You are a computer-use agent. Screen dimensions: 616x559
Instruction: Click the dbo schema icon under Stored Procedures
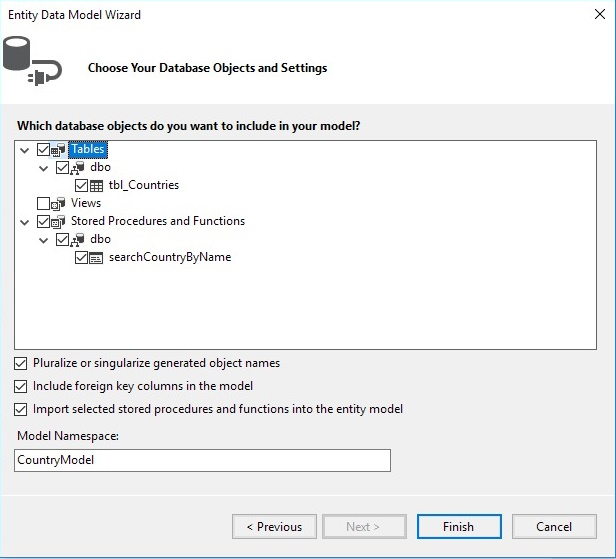click(78, 240)
